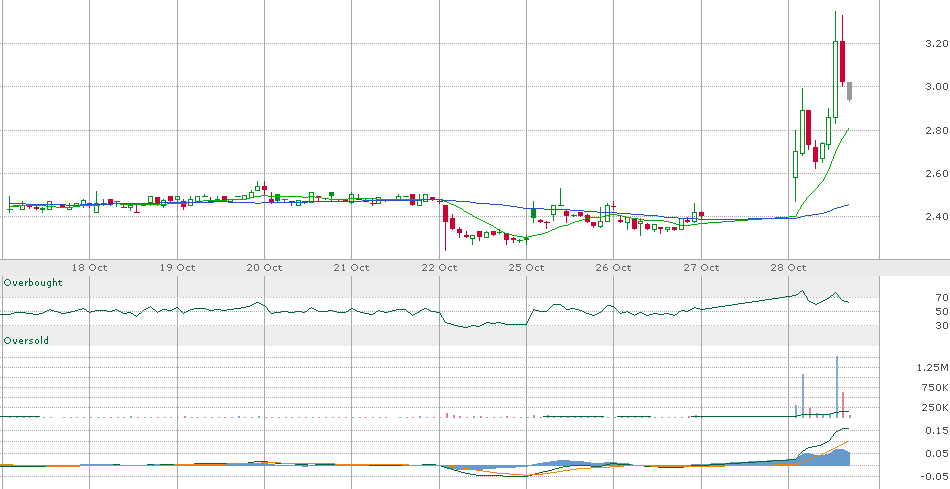The height and width of the screenshot is (489, 950).
Task: Click the 26 Oct date label
Action: (614, 267)
